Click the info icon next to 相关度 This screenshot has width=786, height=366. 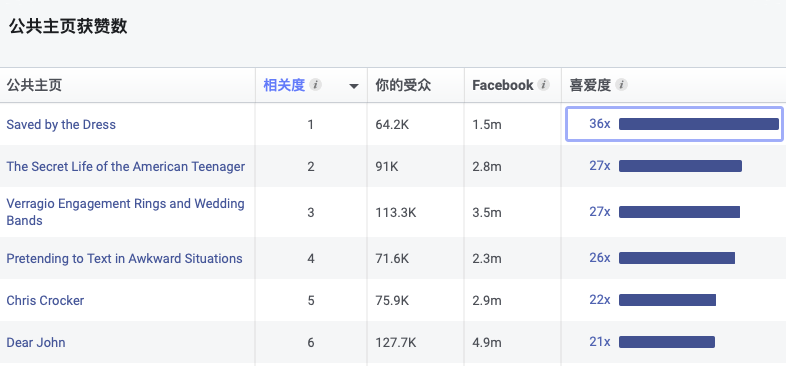coord(315,84)
